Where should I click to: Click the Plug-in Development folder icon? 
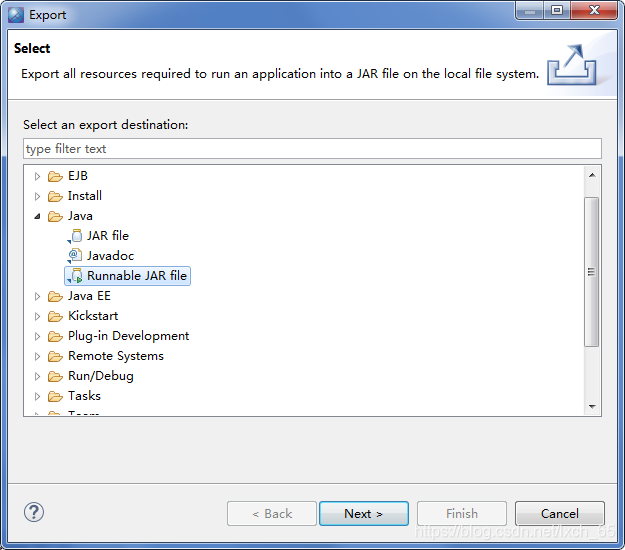pos(55,336)
